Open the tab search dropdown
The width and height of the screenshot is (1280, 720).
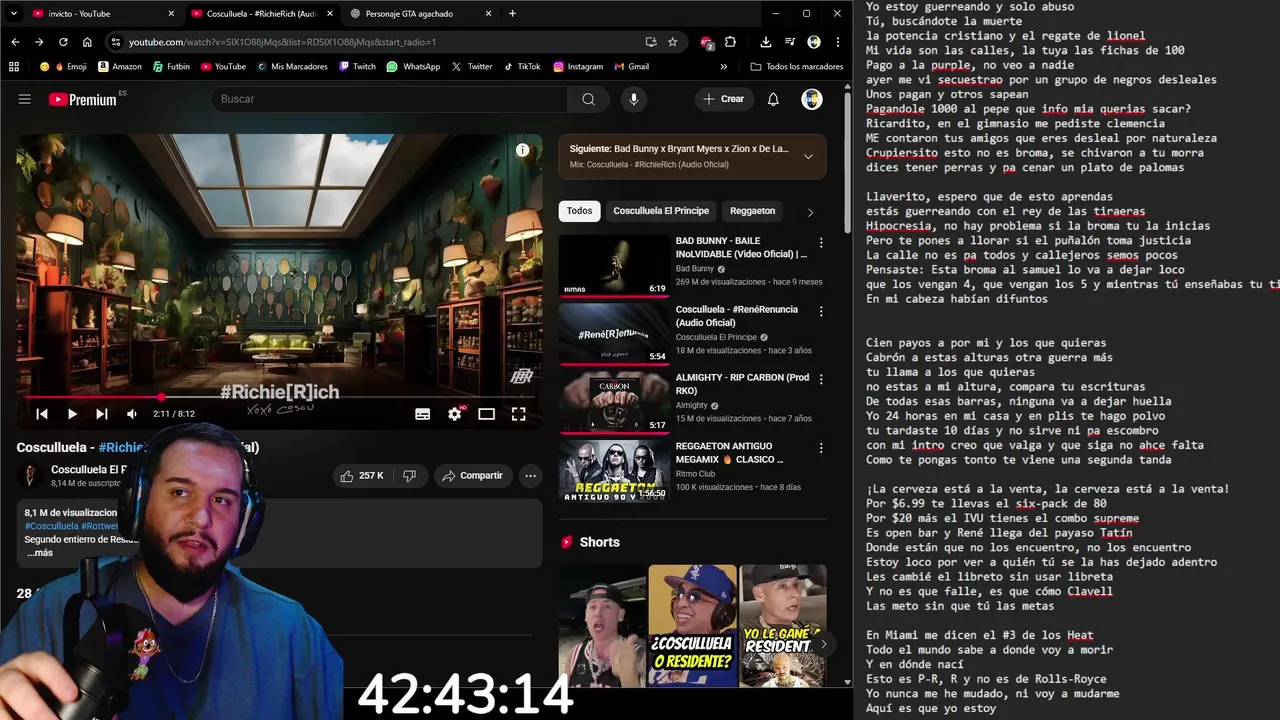14,14
